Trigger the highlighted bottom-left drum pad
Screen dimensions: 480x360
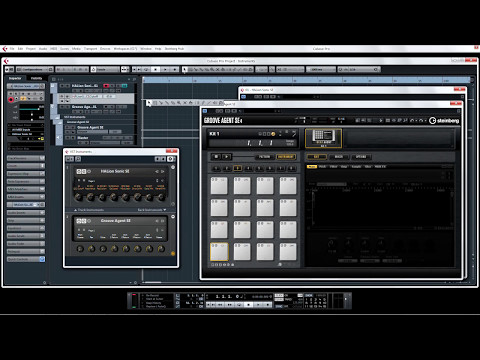pos(219,252)
